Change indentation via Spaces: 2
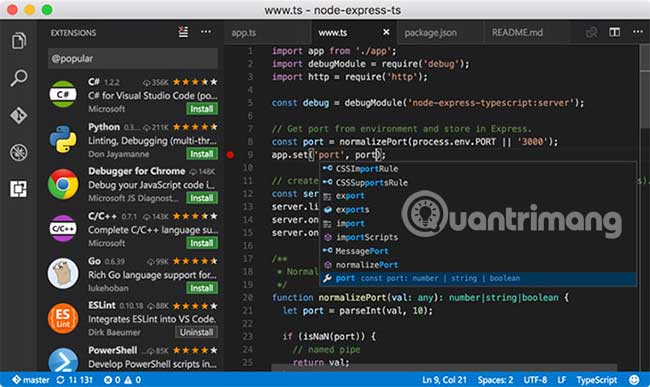This screenshot has width=650, height=387. pos(495,380)
